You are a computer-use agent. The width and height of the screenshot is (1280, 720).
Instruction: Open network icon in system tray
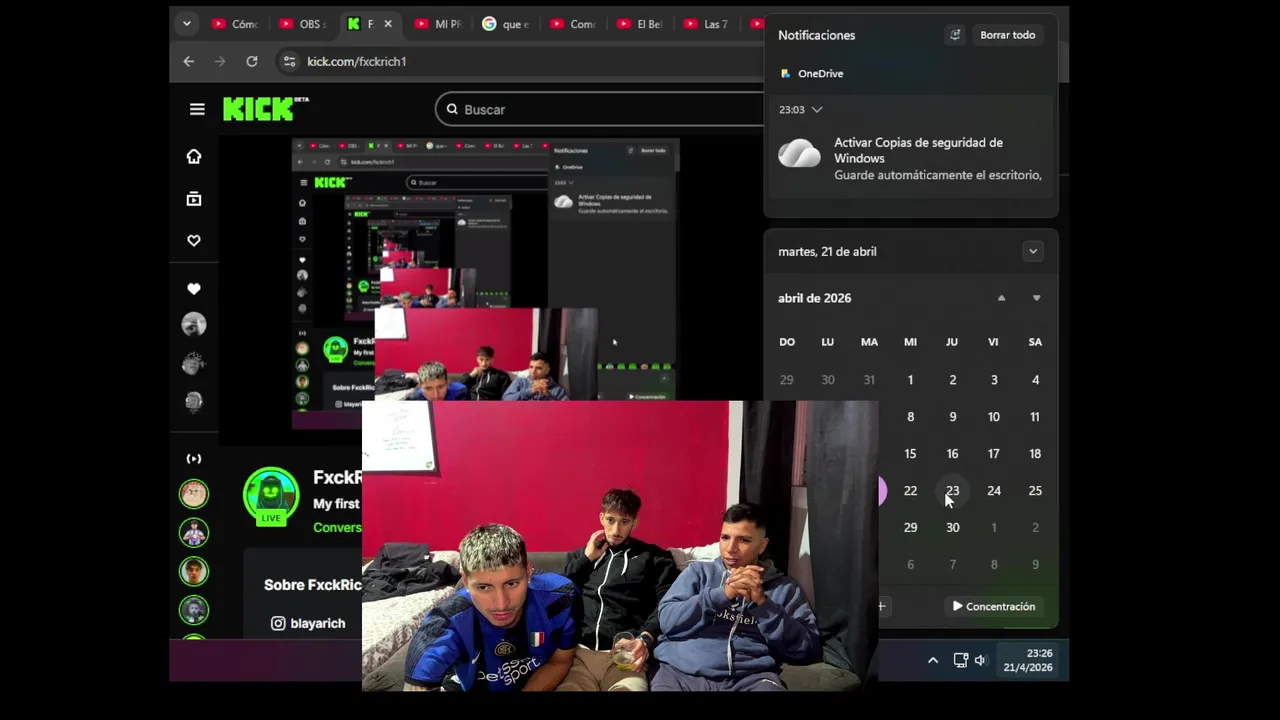click(960, 660)
